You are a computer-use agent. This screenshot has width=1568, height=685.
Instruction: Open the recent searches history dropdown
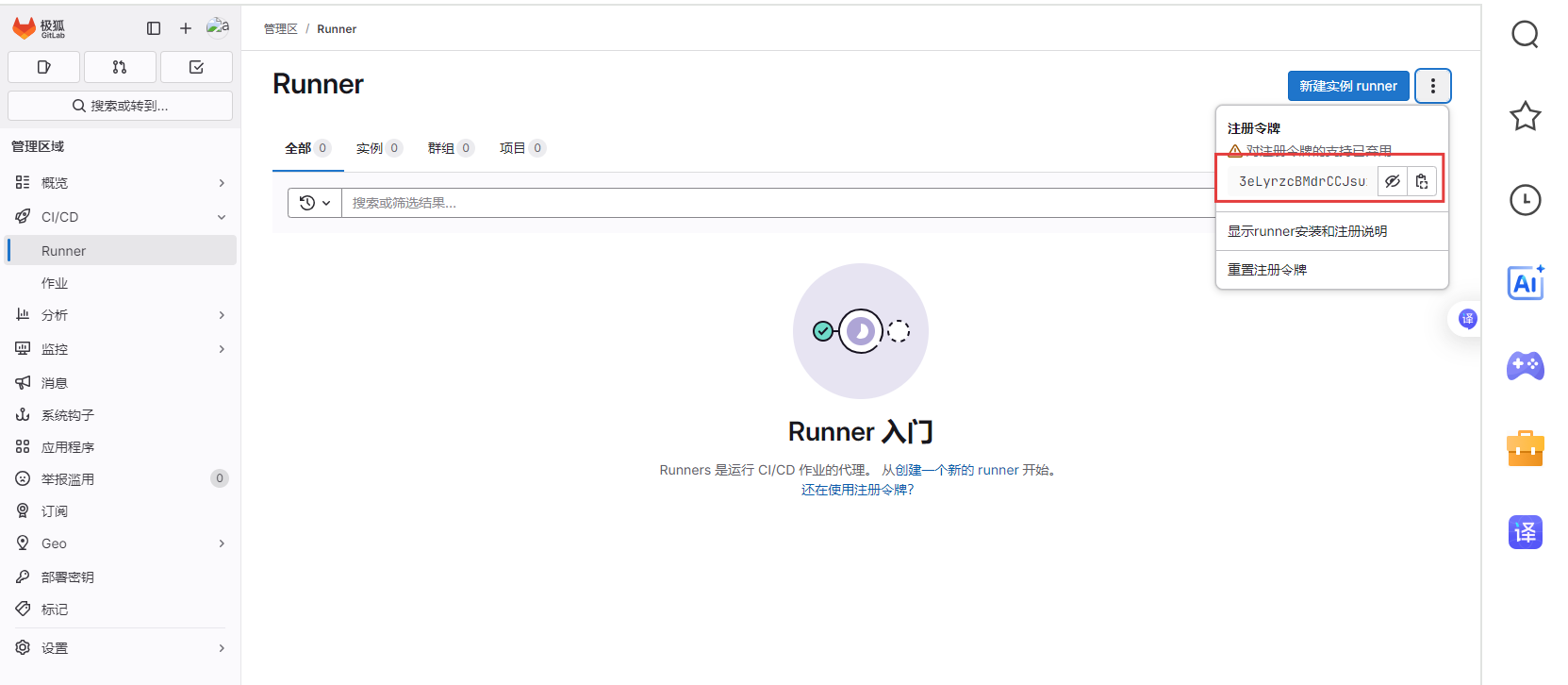(315, 203)
